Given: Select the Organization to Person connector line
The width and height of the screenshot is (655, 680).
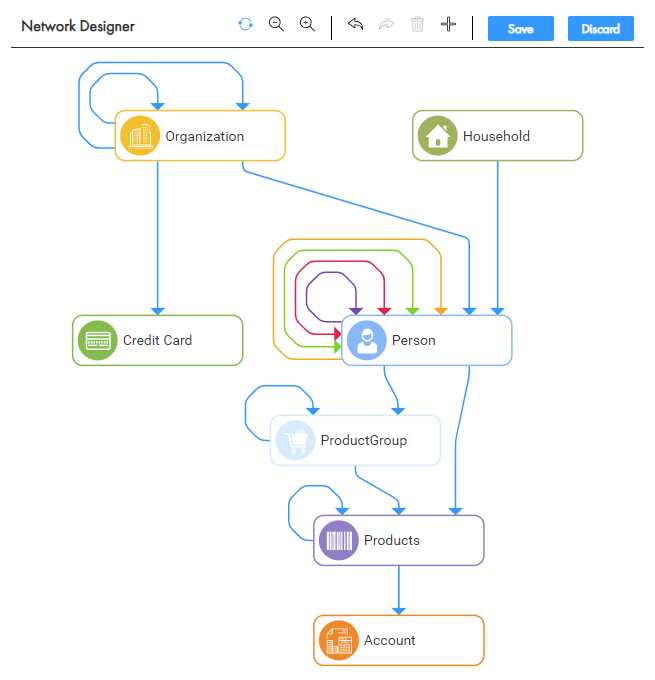Looking at the screenshot, I should coord(356,205).
